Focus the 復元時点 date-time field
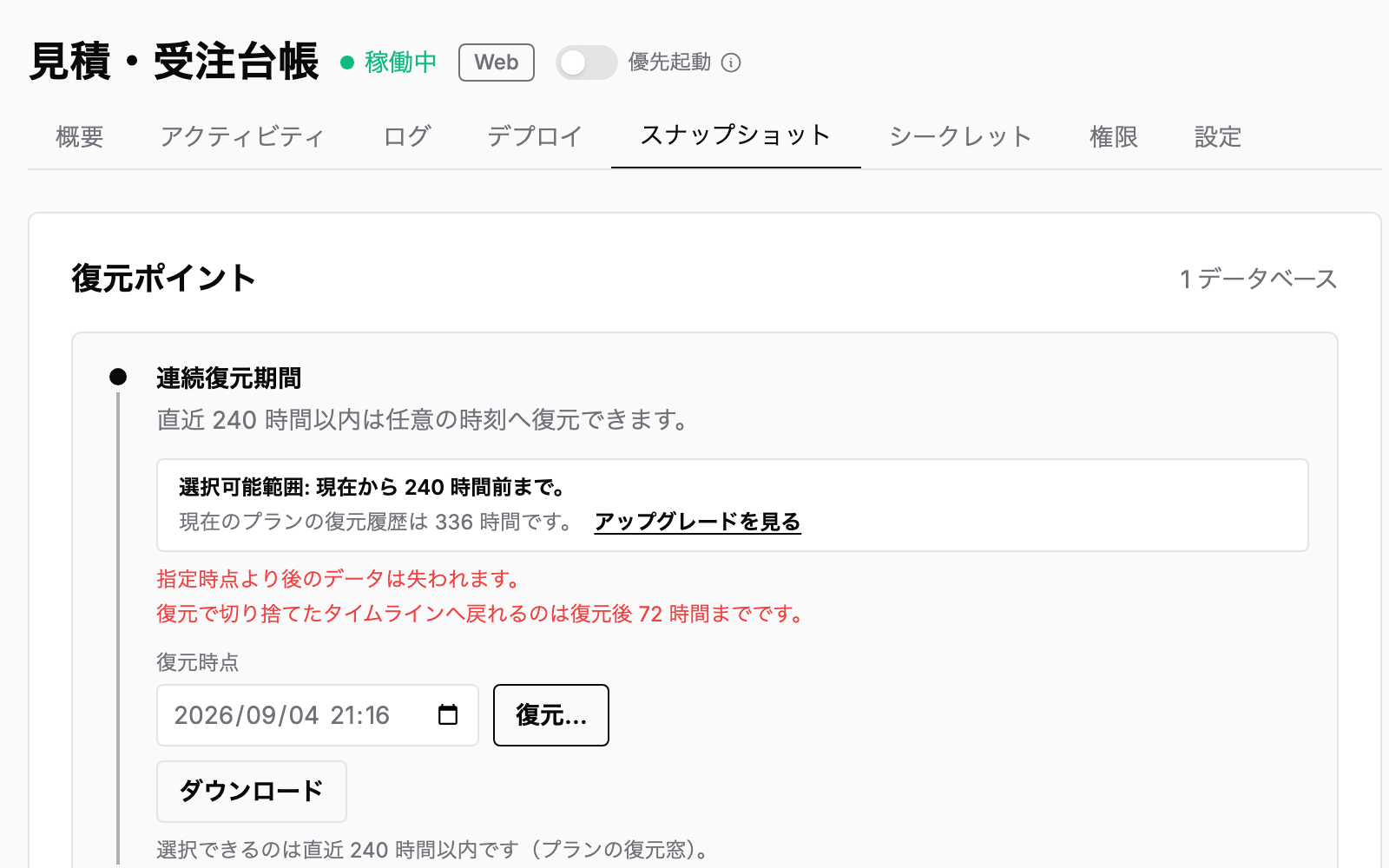This screenshot has width=1389, height=868. [318, 715]
